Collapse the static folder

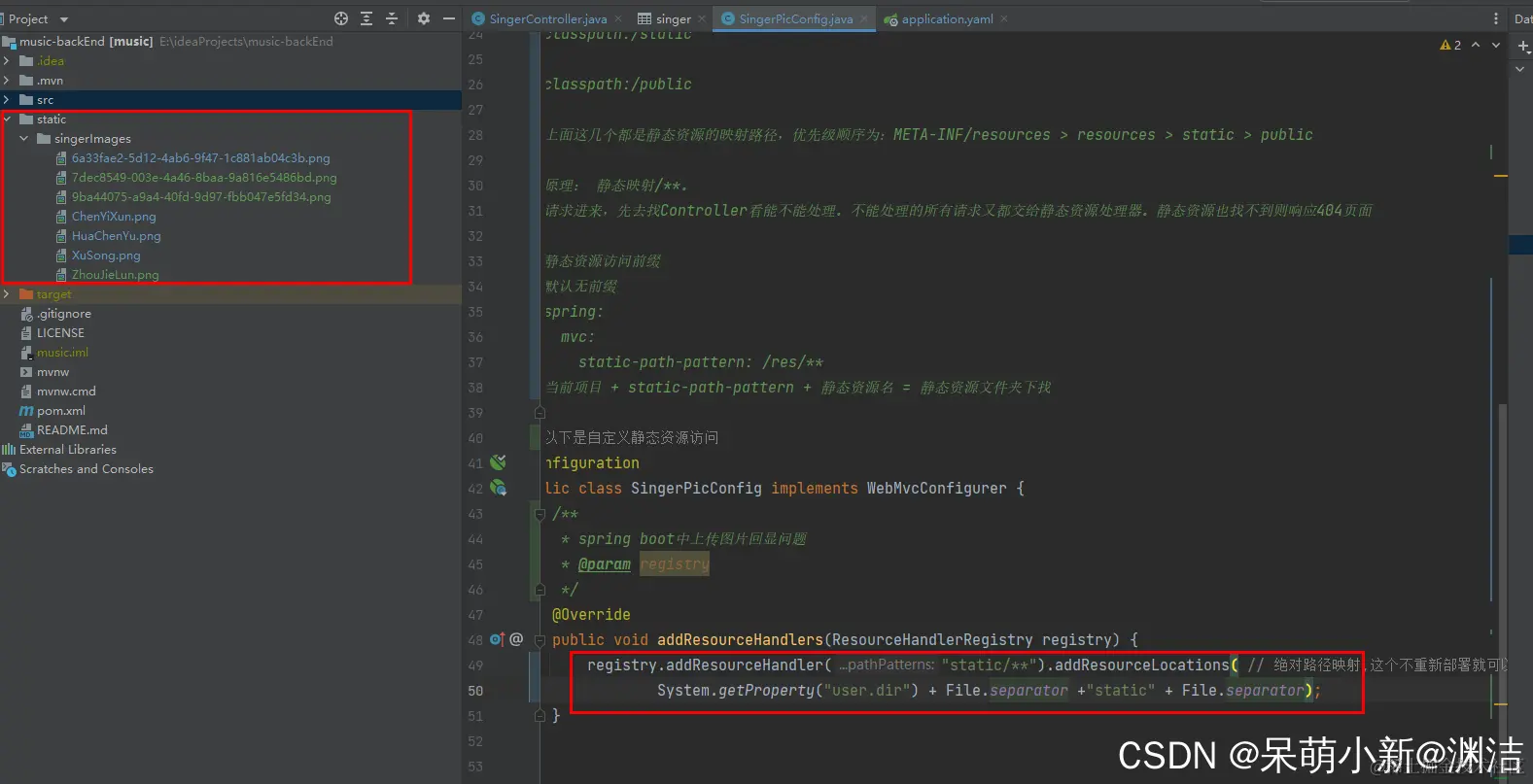[7, 119]
